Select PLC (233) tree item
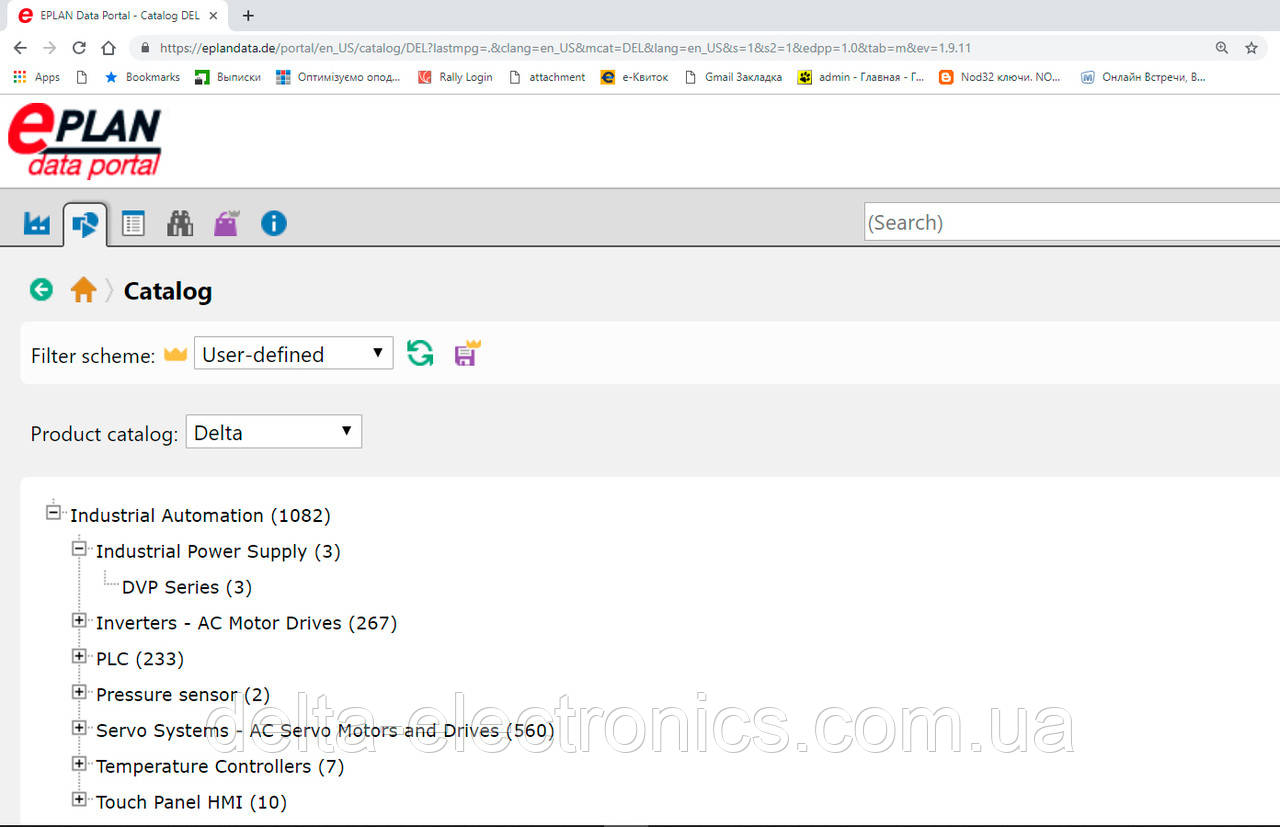Screen dimensions: 1280x827 (140, 659)
